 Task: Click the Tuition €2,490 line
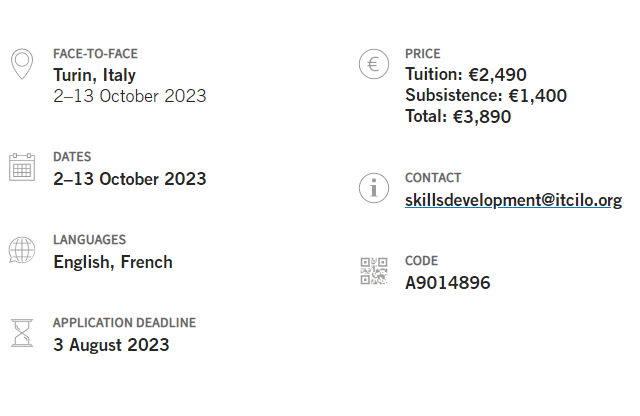click(465, 75)
